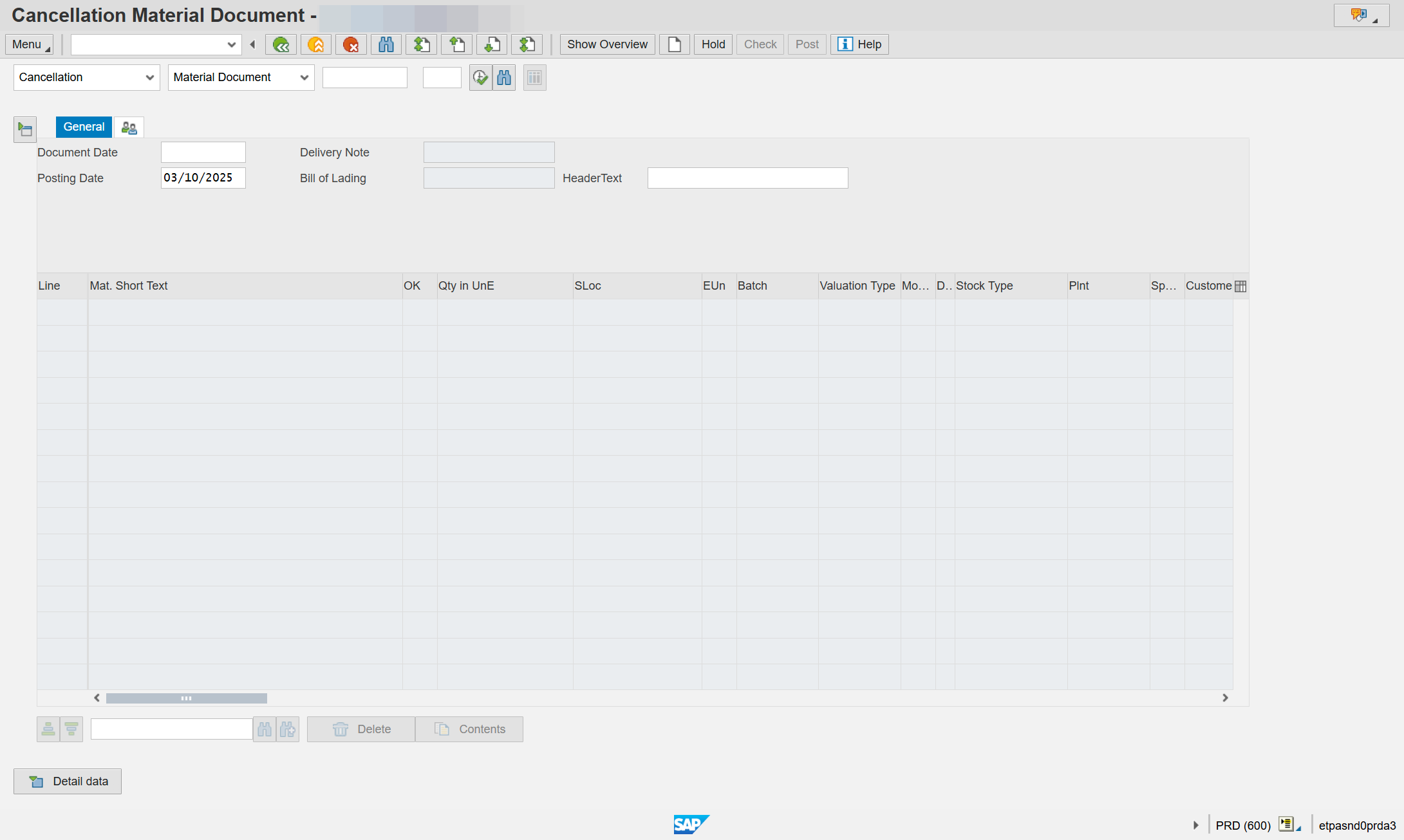This screenshot has height=840, width=1404.
Task: Click Show Overview button
Action: [x=607, y=44]
